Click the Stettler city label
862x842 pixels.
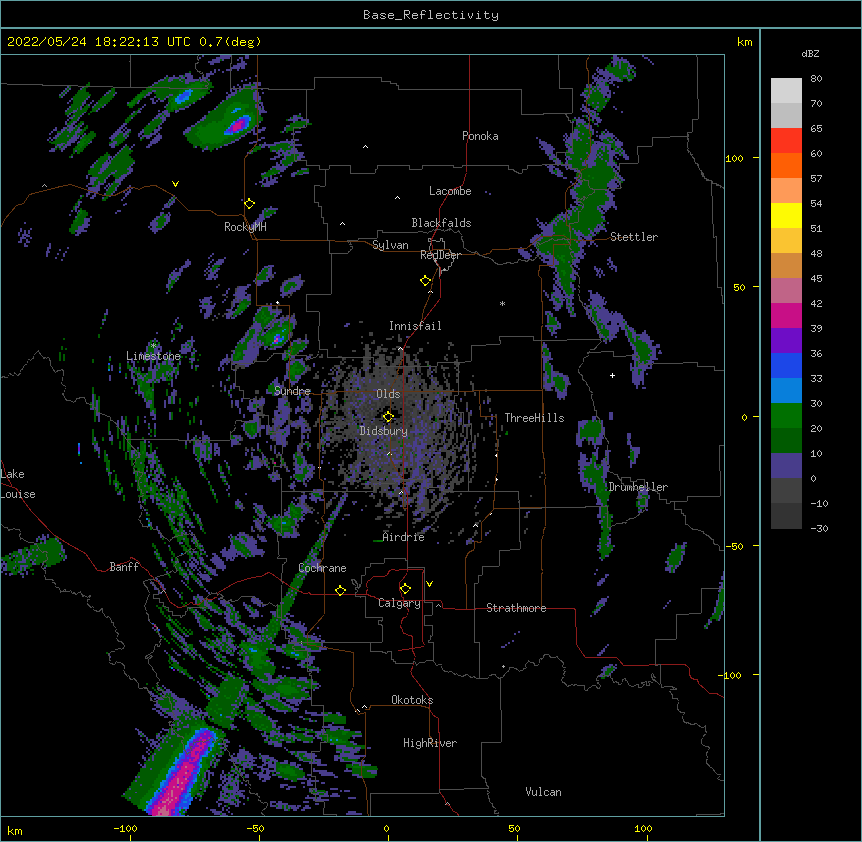click(634, 237)
